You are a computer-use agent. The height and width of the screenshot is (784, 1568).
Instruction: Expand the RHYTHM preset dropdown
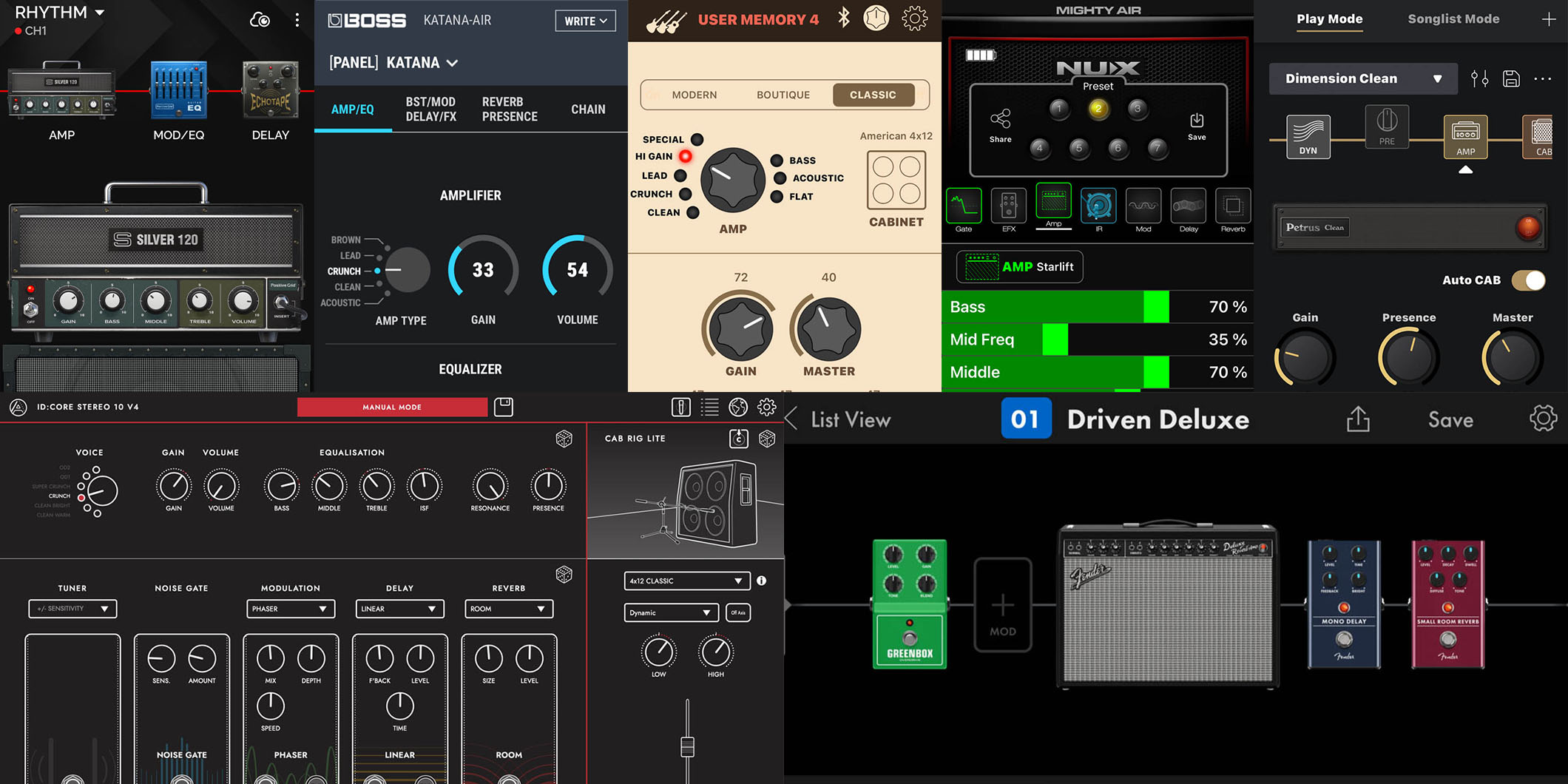[x=60, y=13]
